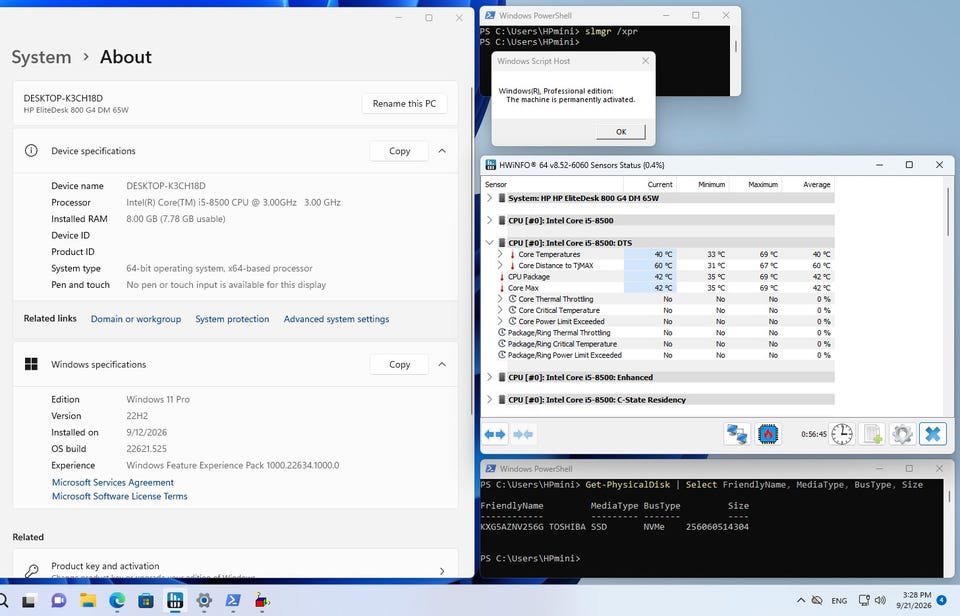Click the Maximum column header in HWiNFO
The height and width of the screenshot is (616, 960).
point(755,184)
